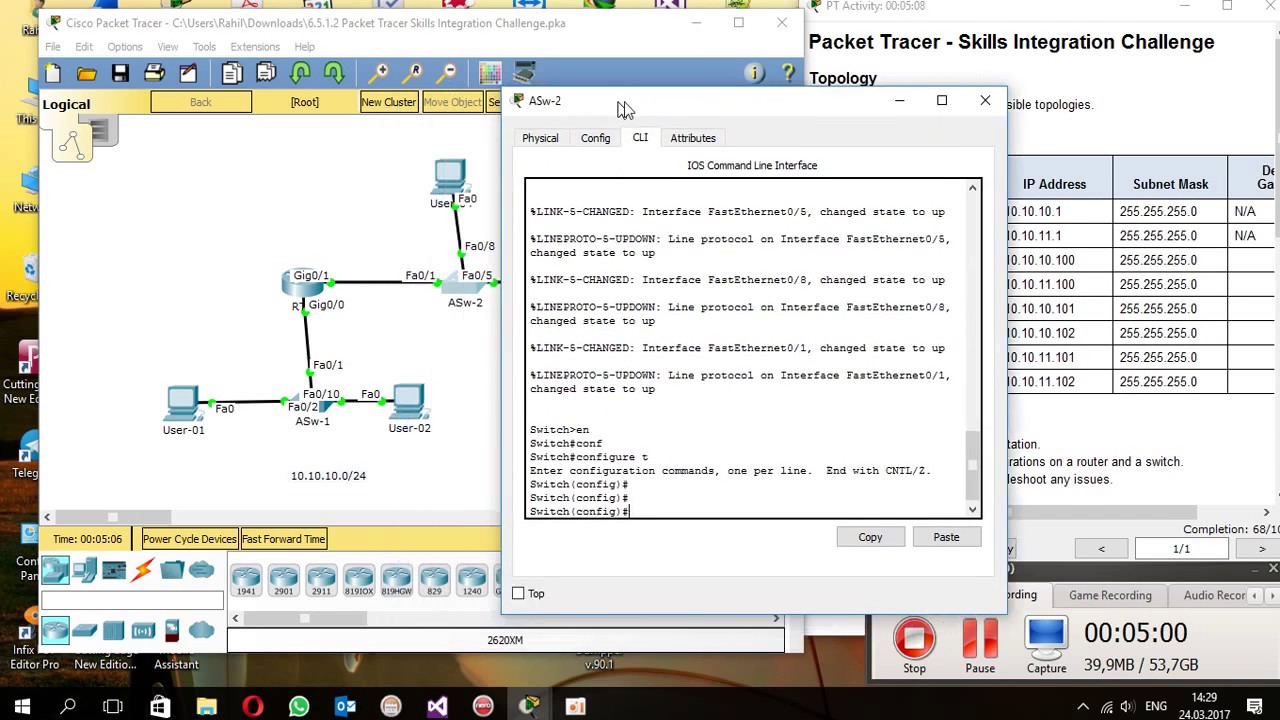Viewport: 1280px width, 720px height.
Task: Open the Edit menu
Action: (x=84, y=46)
